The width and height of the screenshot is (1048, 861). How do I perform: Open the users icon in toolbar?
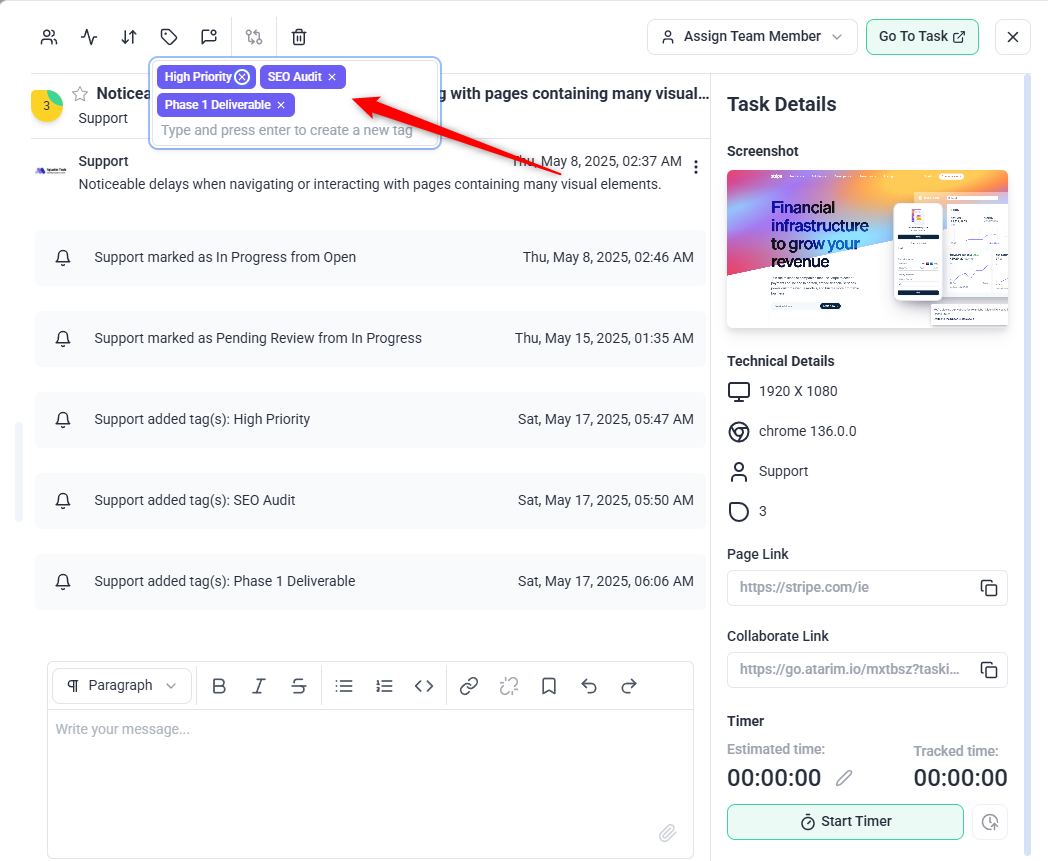(49, 37)
